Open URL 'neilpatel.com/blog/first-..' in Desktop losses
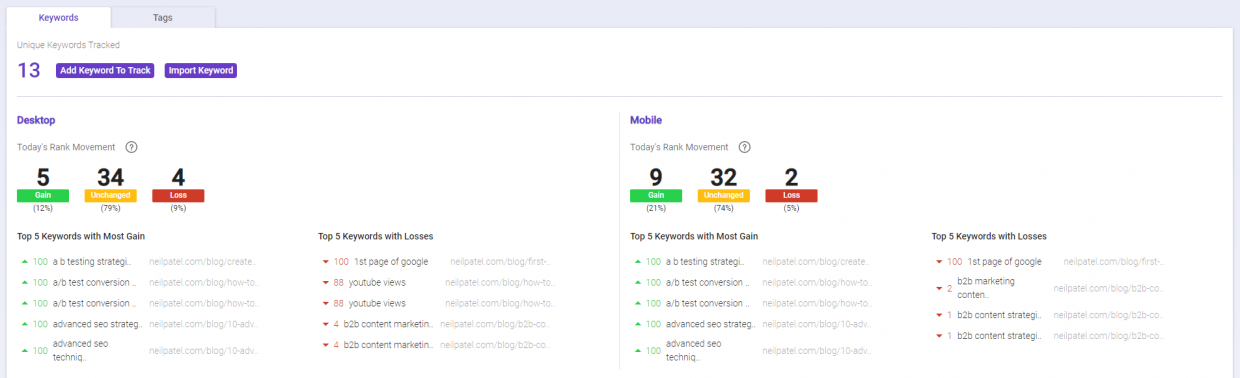This screenshot has width=1240, height=378. [x=501, y=261]
